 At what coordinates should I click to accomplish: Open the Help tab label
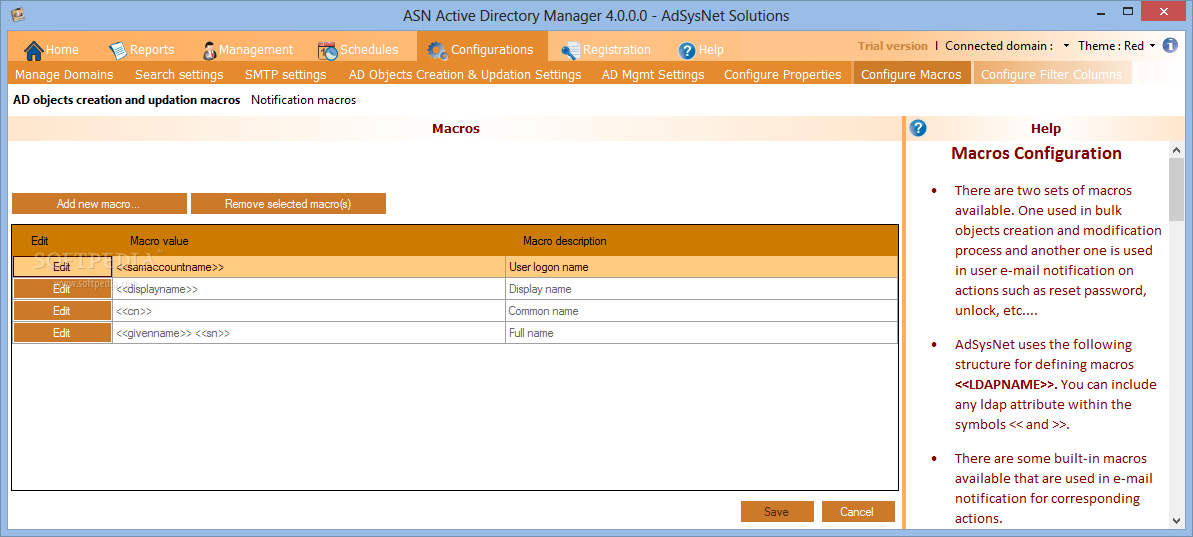click(711, 49)
